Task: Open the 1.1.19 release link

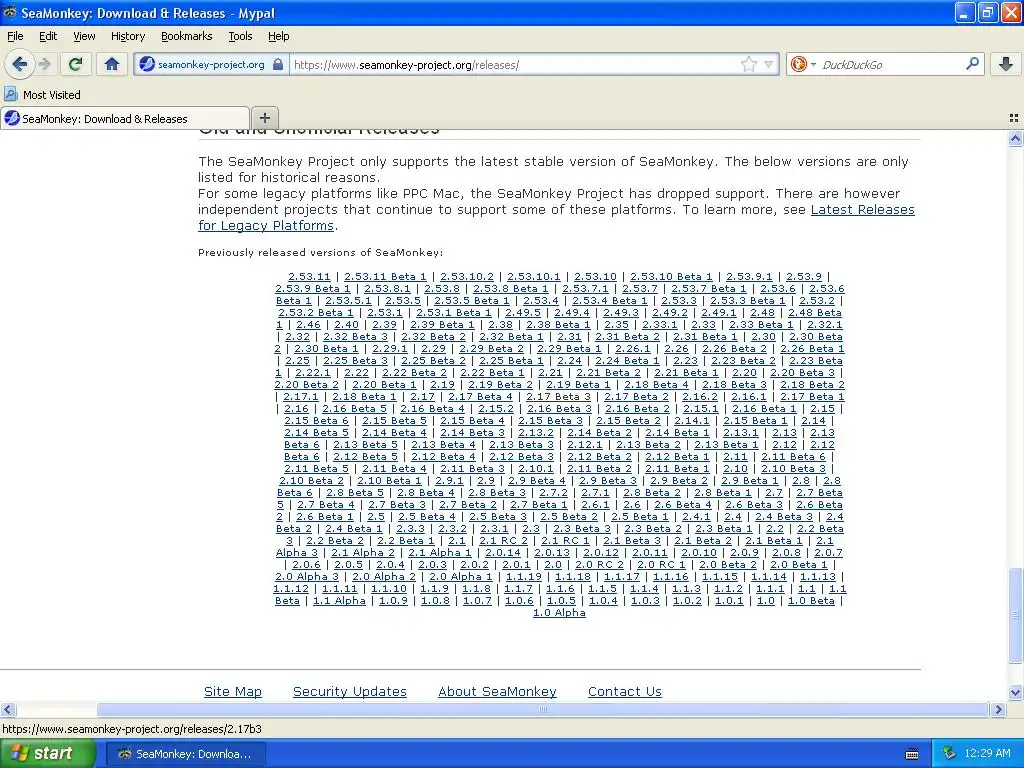Action: pos(524,576)
